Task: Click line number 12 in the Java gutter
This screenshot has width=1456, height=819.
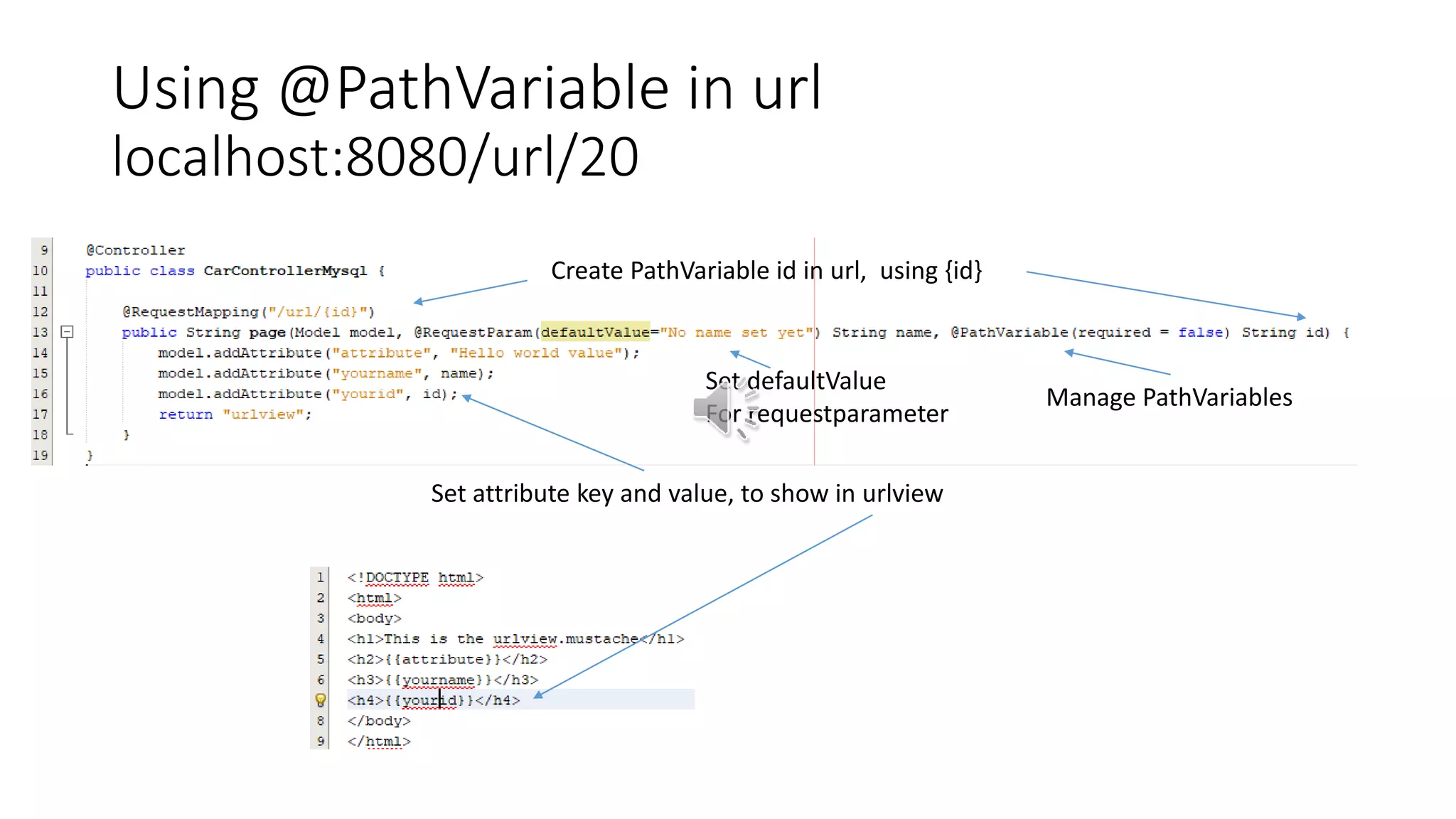Action: [41, 312]
